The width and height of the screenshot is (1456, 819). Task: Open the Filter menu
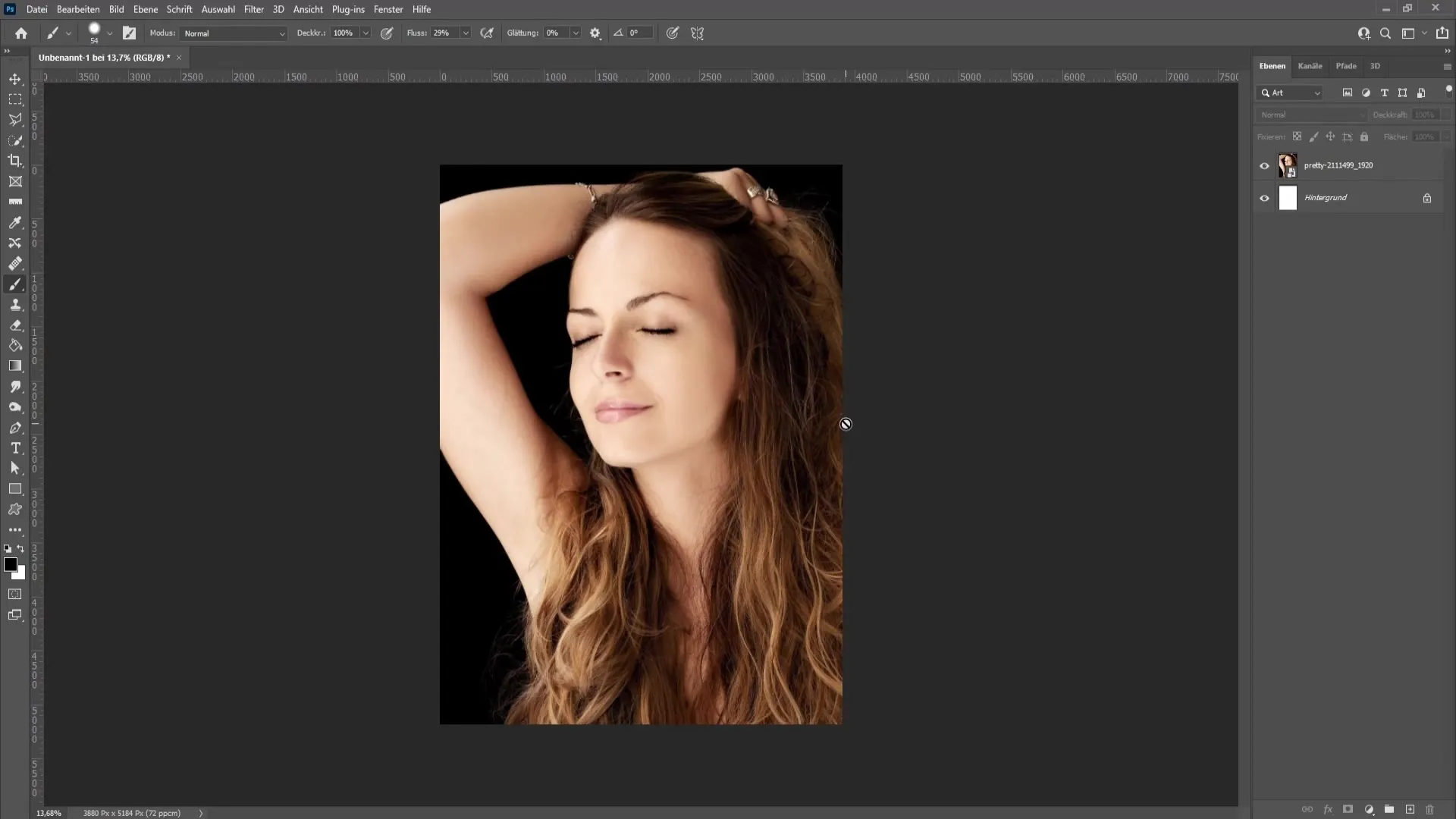[x=254, y=9]
